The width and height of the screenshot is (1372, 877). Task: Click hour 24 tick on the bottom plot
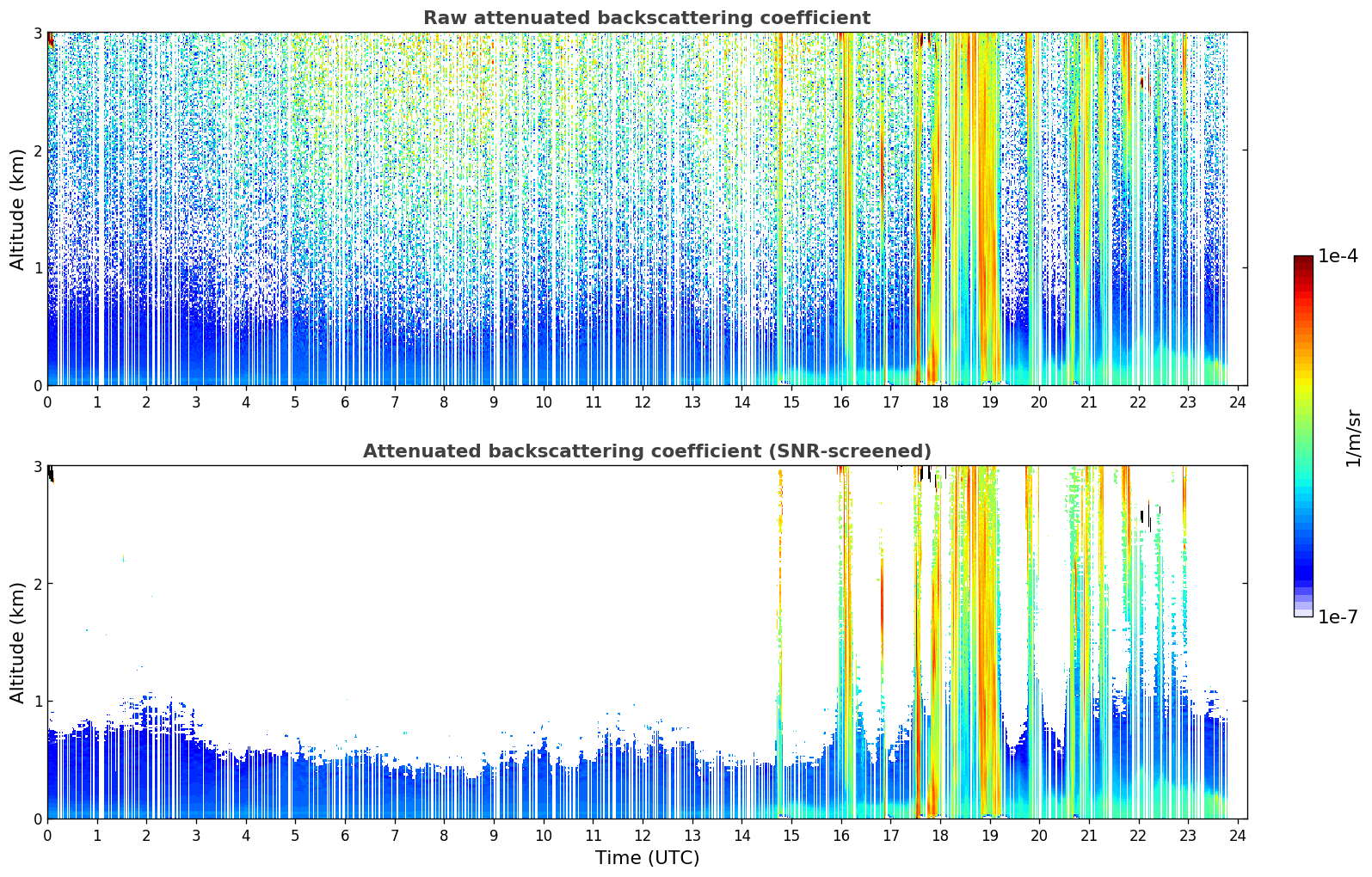tap(1238, 835)
